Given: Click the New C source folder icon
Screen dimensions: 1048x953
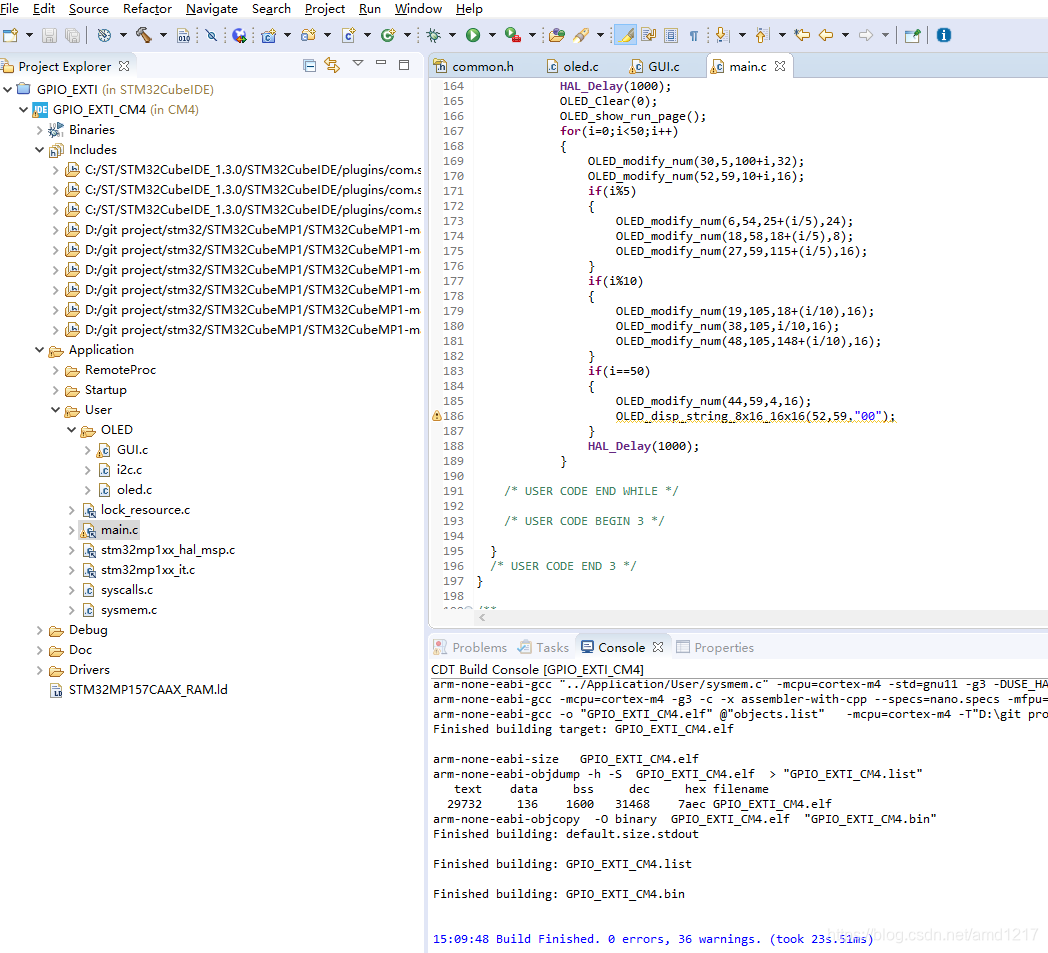Looking at the screenshot, I should click(x=269, y=35).
